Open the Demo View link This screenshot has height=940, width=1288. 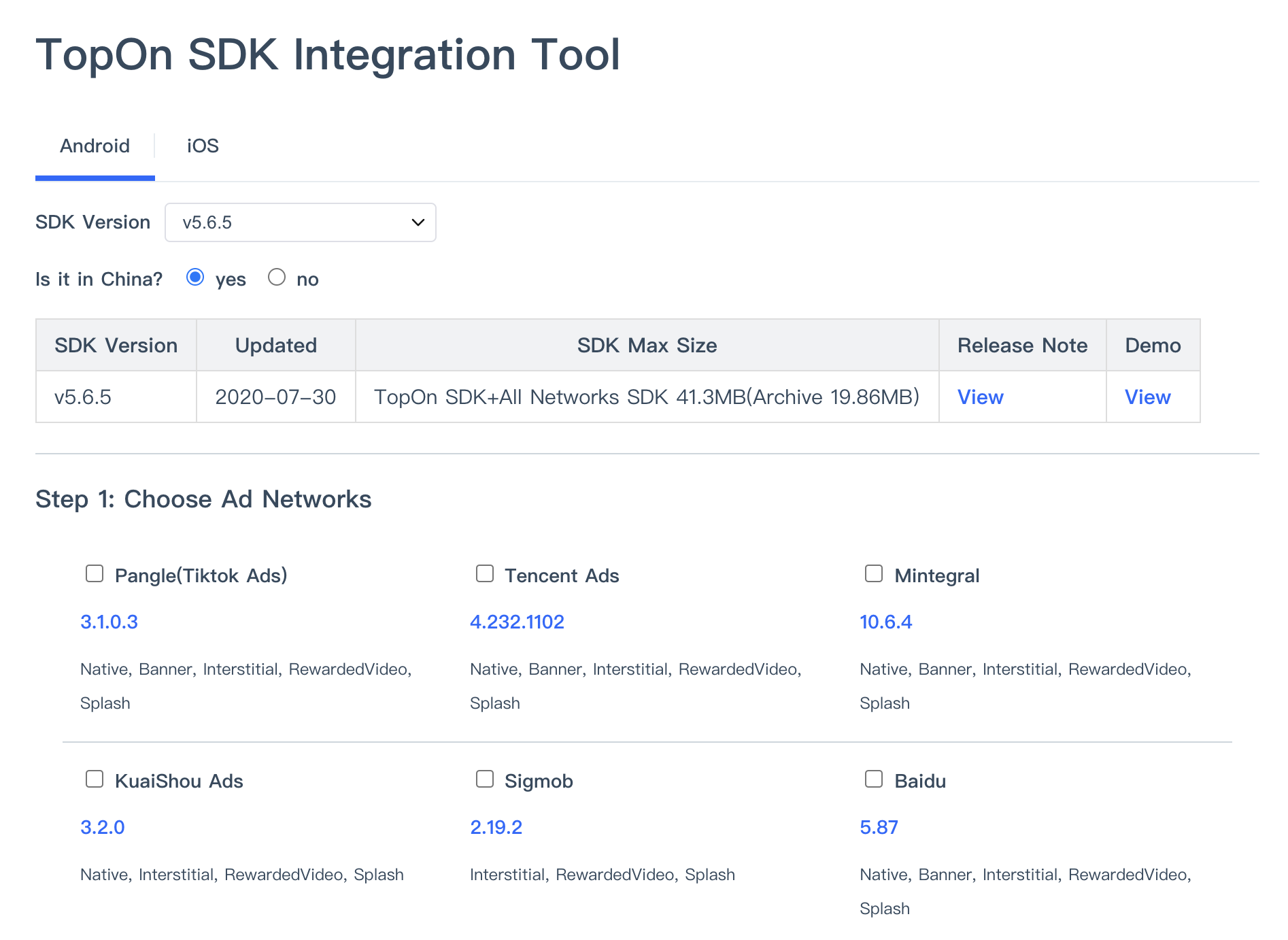[x=1147, y=397]
